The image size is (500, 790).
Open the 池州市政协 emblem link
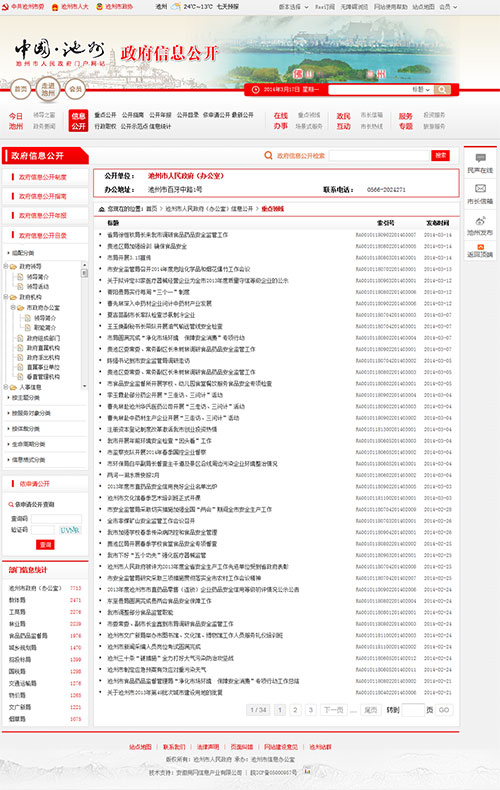(115, 7)
